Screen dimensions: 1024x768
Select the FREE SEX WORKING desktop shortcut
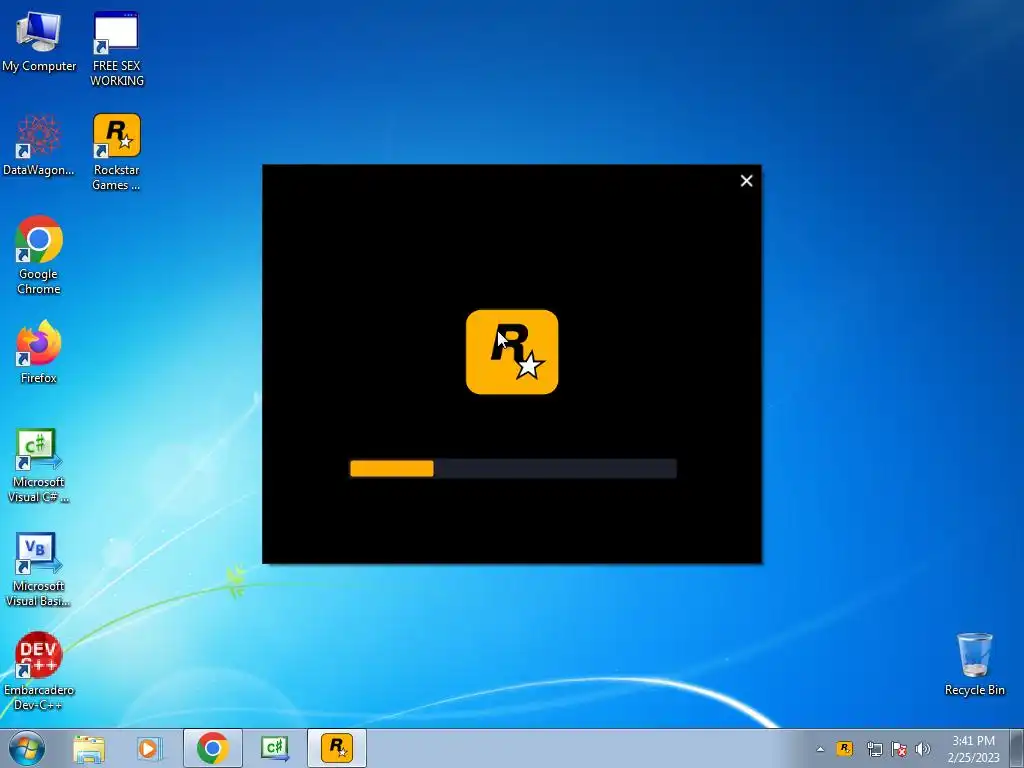point(116,49)
